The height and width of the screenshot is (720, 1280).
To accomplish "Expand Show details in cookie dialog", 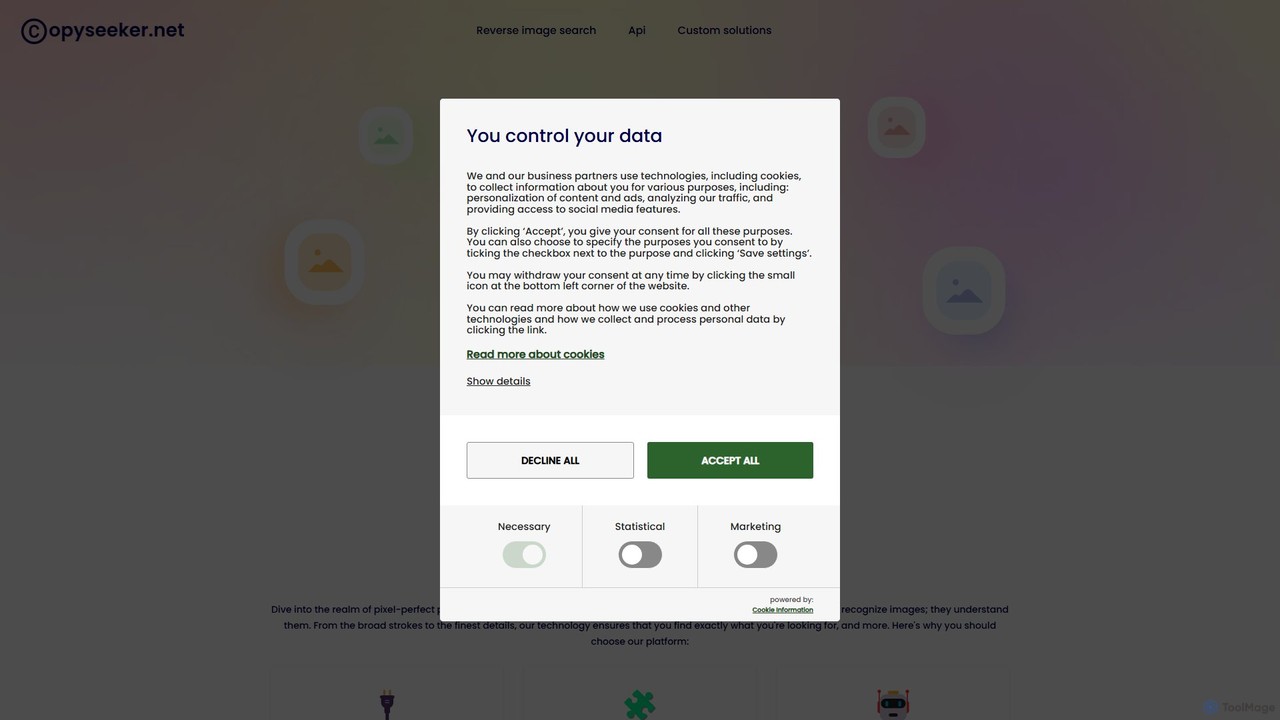I will pyautogui.click(x=498, y=381).
